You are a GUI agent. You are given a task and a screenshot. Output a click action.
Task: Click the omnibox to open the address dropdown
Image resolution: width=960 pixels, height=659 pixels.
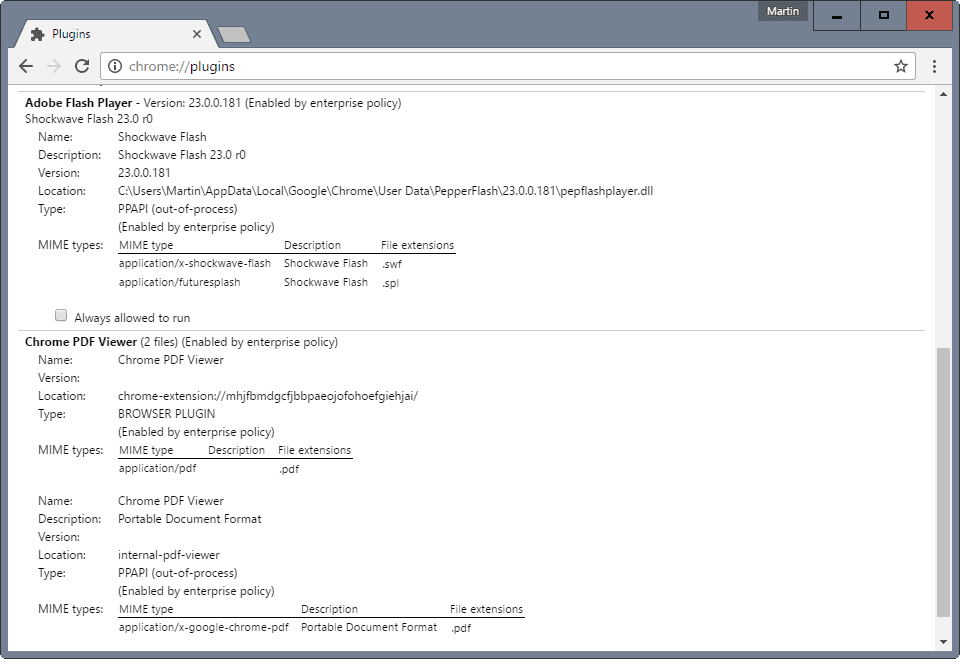pyautogui.click(x=400, y=66)
